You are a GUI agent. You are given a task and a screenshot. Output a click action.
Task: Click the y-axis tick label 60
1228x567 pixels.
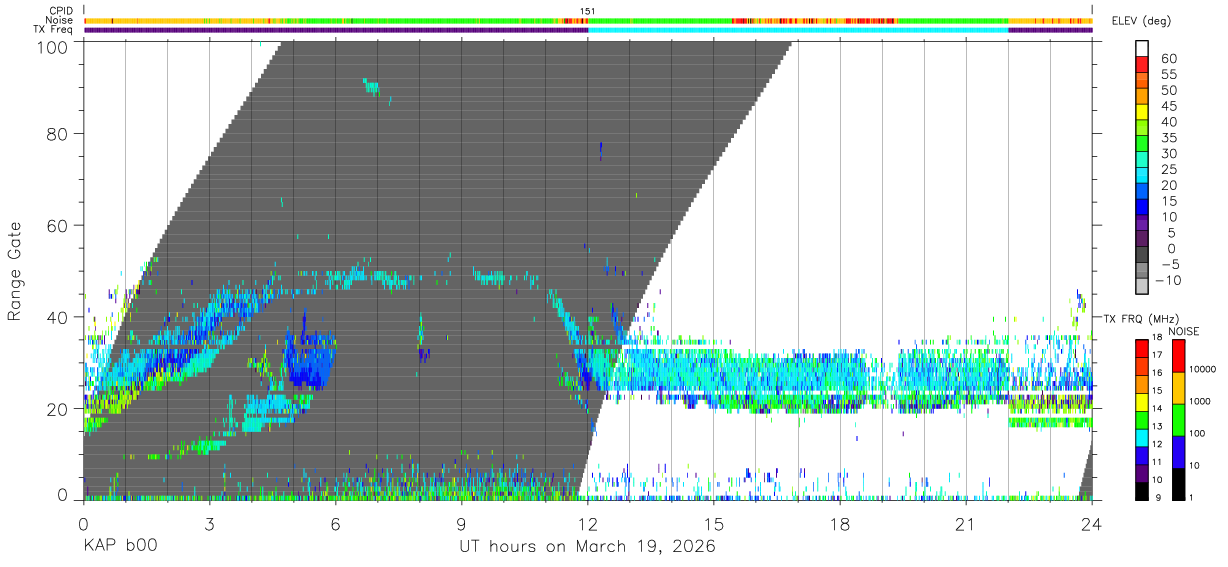click(59, 225)
